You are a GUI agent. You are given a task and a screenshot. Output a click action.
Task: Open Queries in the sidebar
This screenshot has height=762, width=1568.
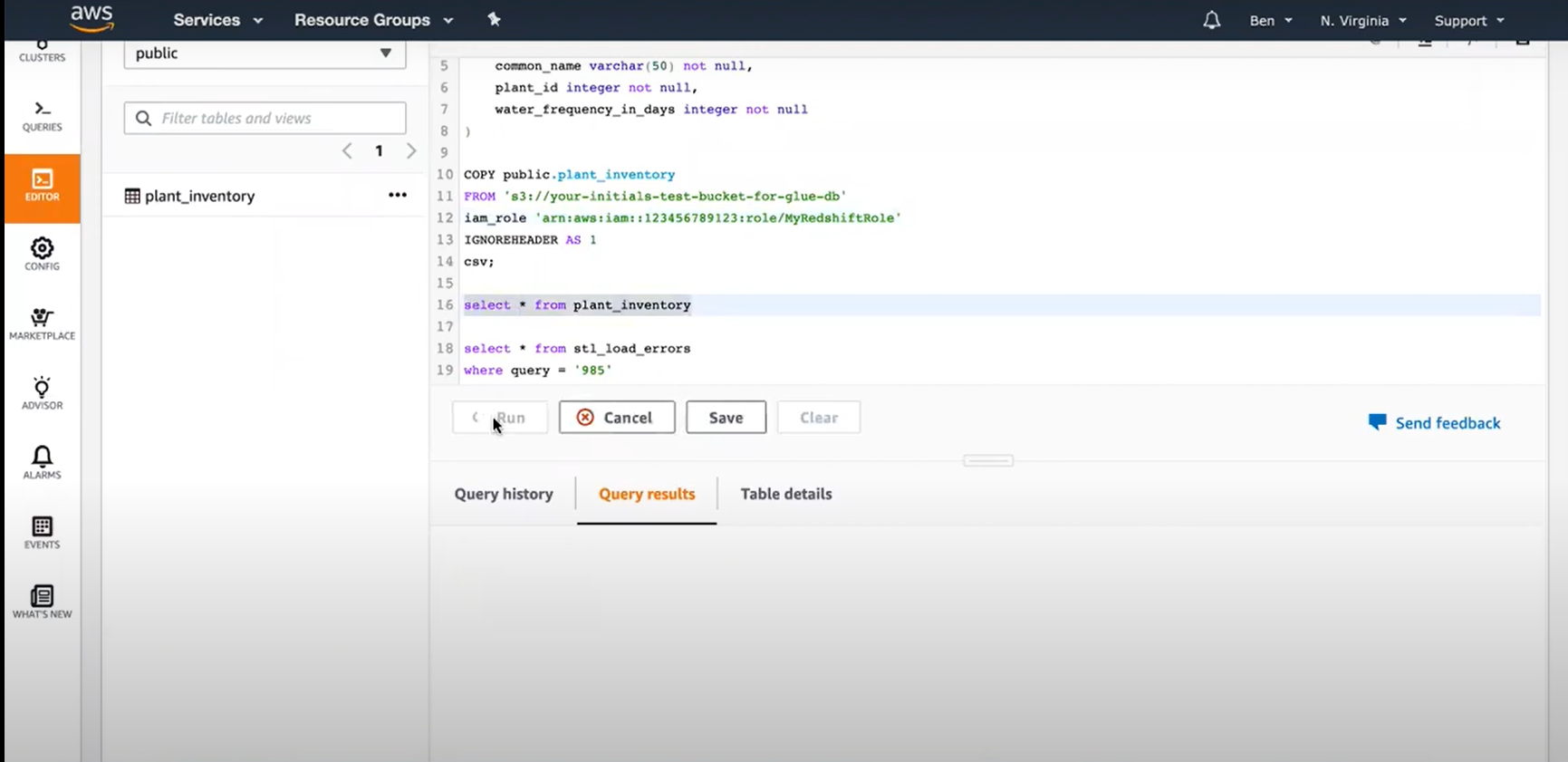[42, 117]
